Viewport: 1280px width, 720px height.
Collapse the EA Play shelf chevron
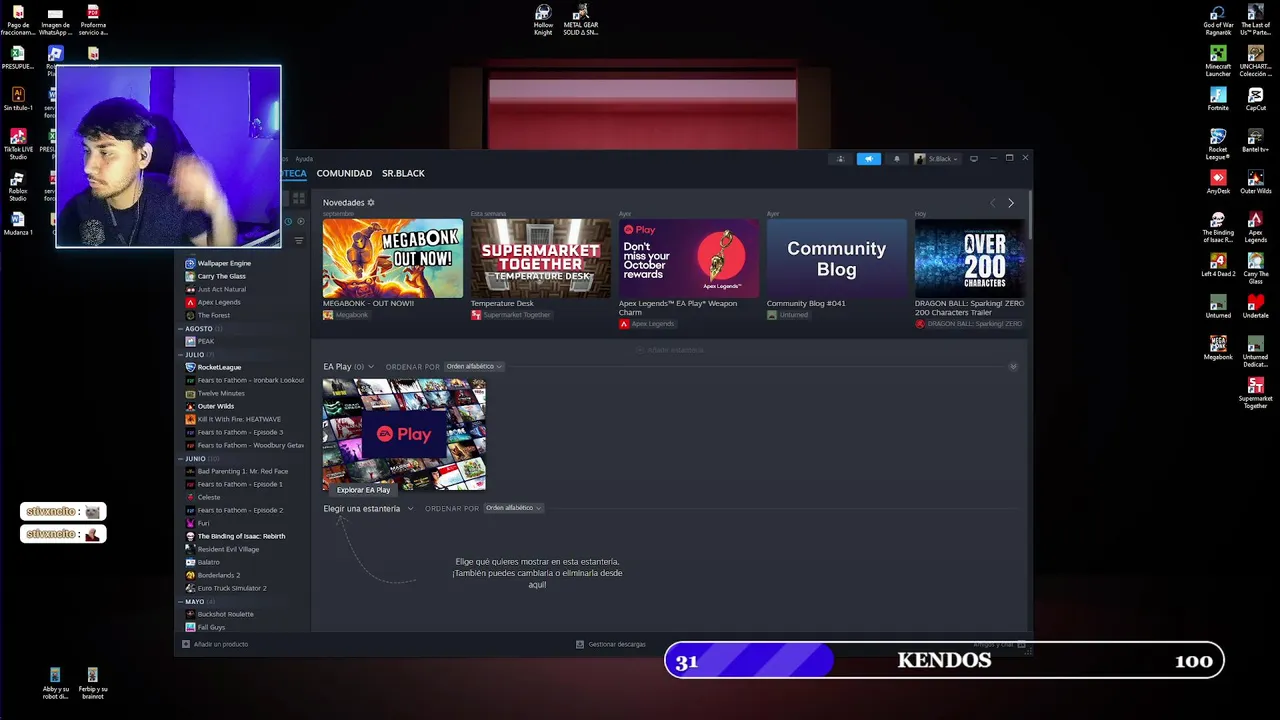click(1013, 367)
